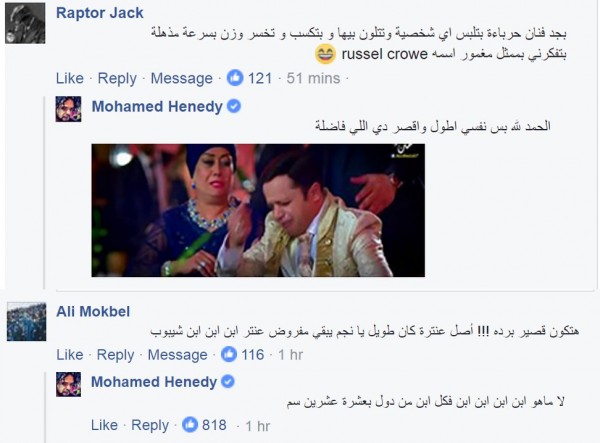Reply to Raptor Jack's comment

tap(117, 78)
